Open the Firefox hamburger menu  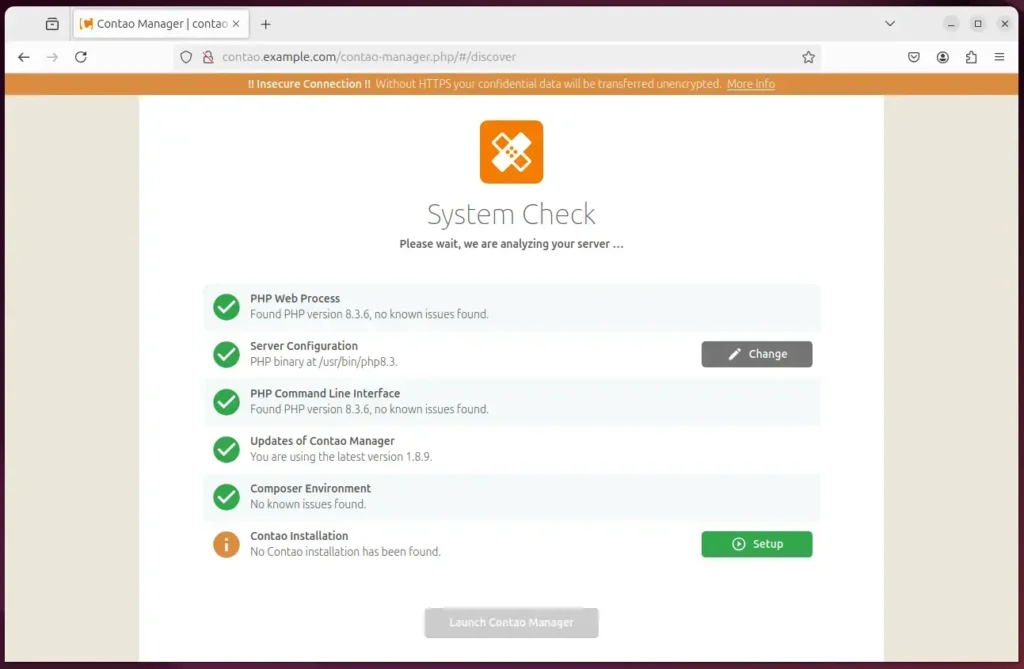point(999,57)
